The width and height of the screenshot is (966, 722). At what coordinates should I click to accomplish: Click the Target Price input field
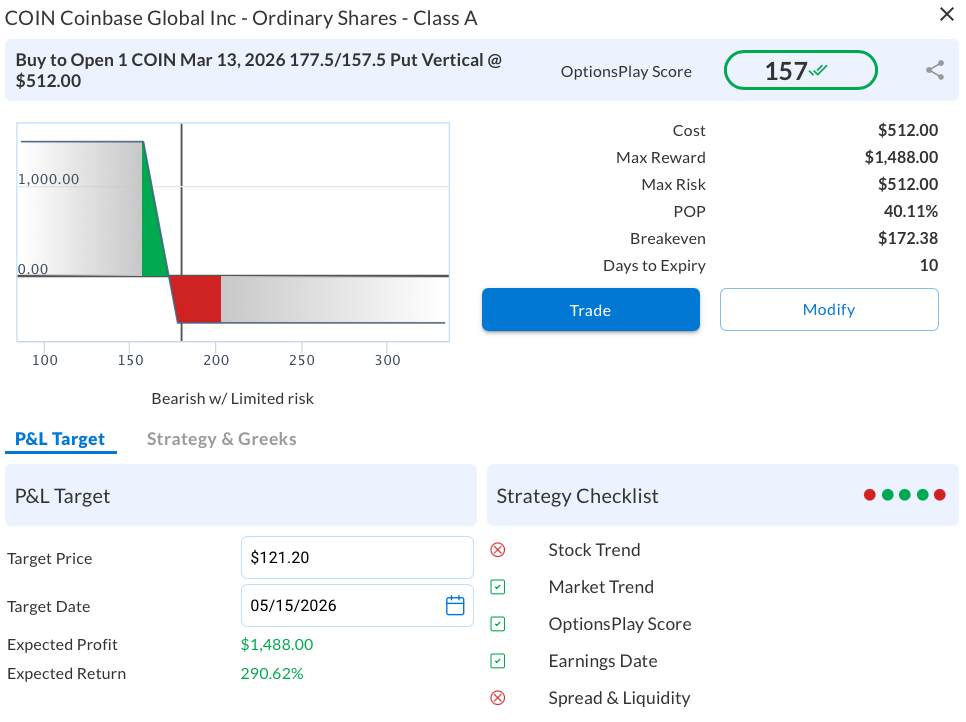coord(357,558)
